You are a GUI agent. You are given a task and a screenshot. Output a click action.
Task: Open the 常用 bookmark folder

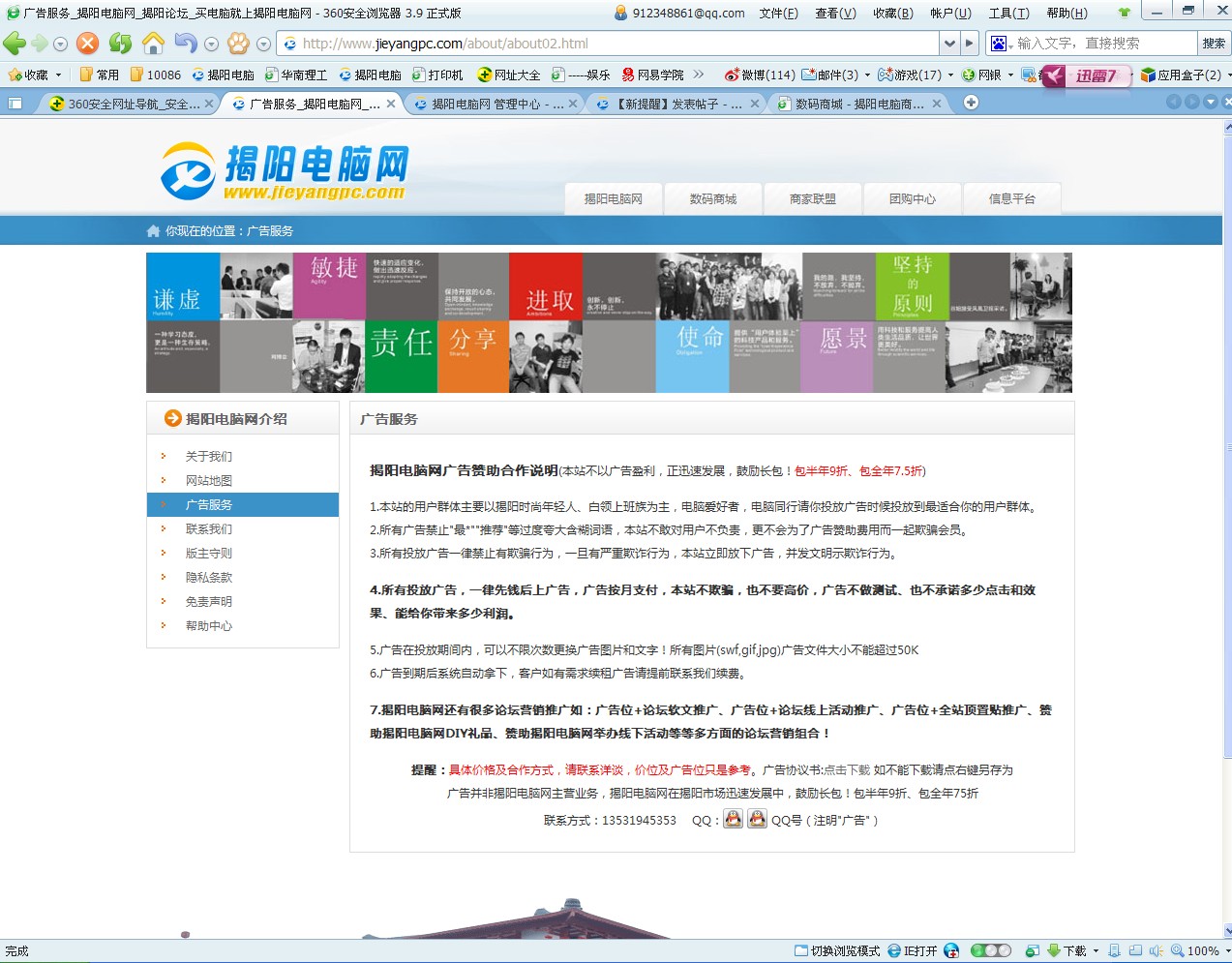coord(99,75)
